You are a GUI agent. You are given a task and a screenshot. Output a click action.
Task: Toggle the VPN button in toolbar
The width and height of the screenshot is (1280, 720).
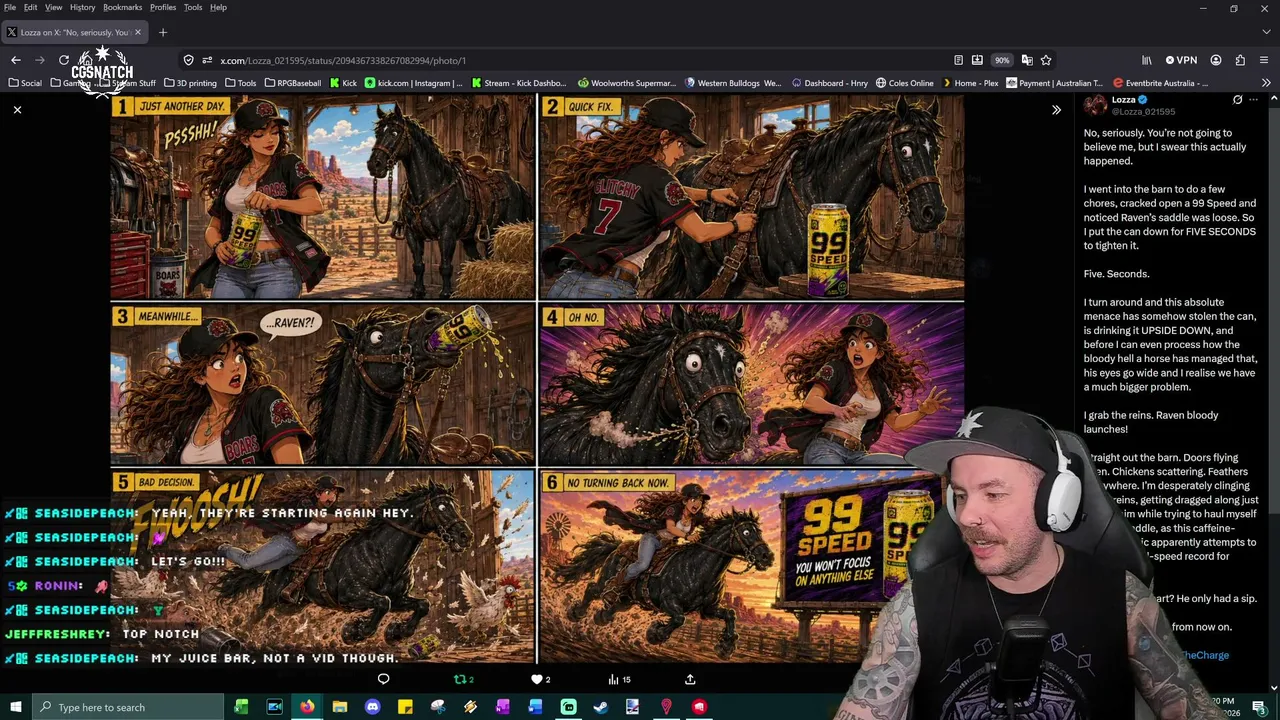[1180, 60]
